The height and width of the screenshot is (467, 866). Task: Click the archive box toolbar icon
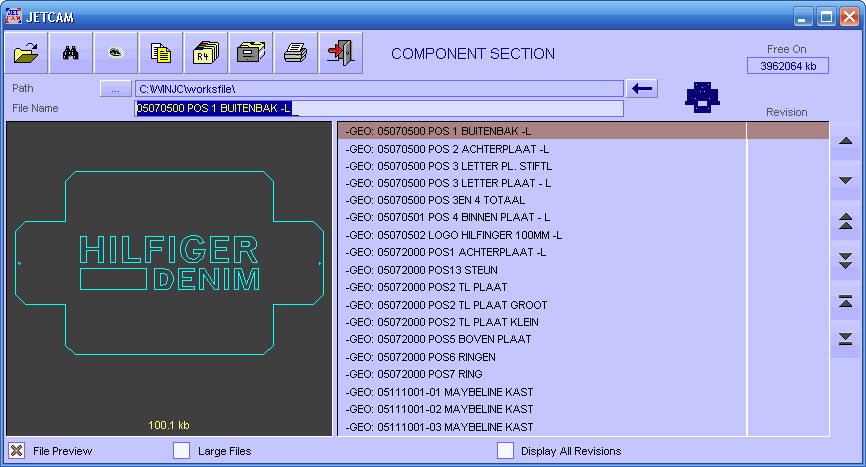click(251, 53)
